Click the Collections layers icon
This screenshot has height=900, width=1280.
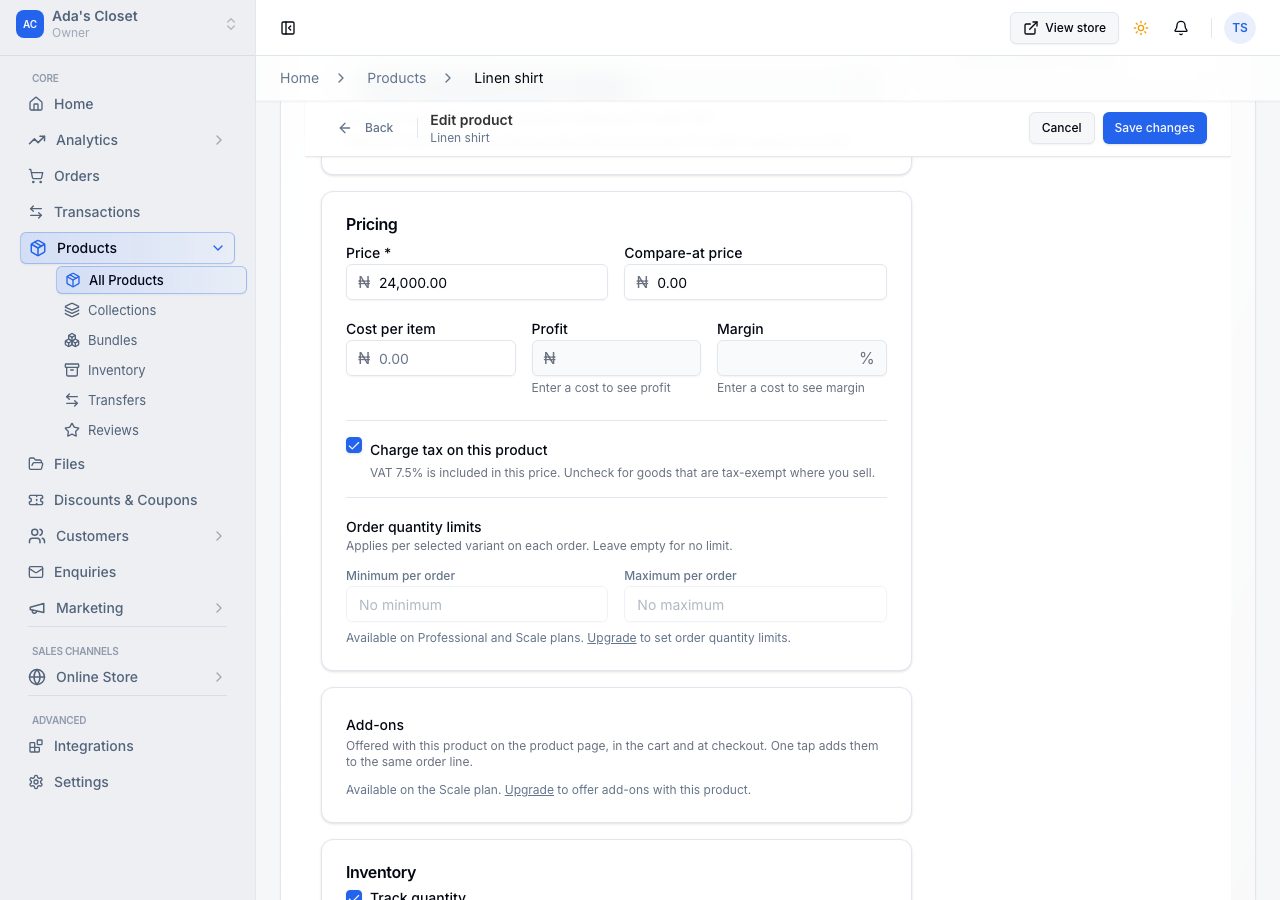72,310
